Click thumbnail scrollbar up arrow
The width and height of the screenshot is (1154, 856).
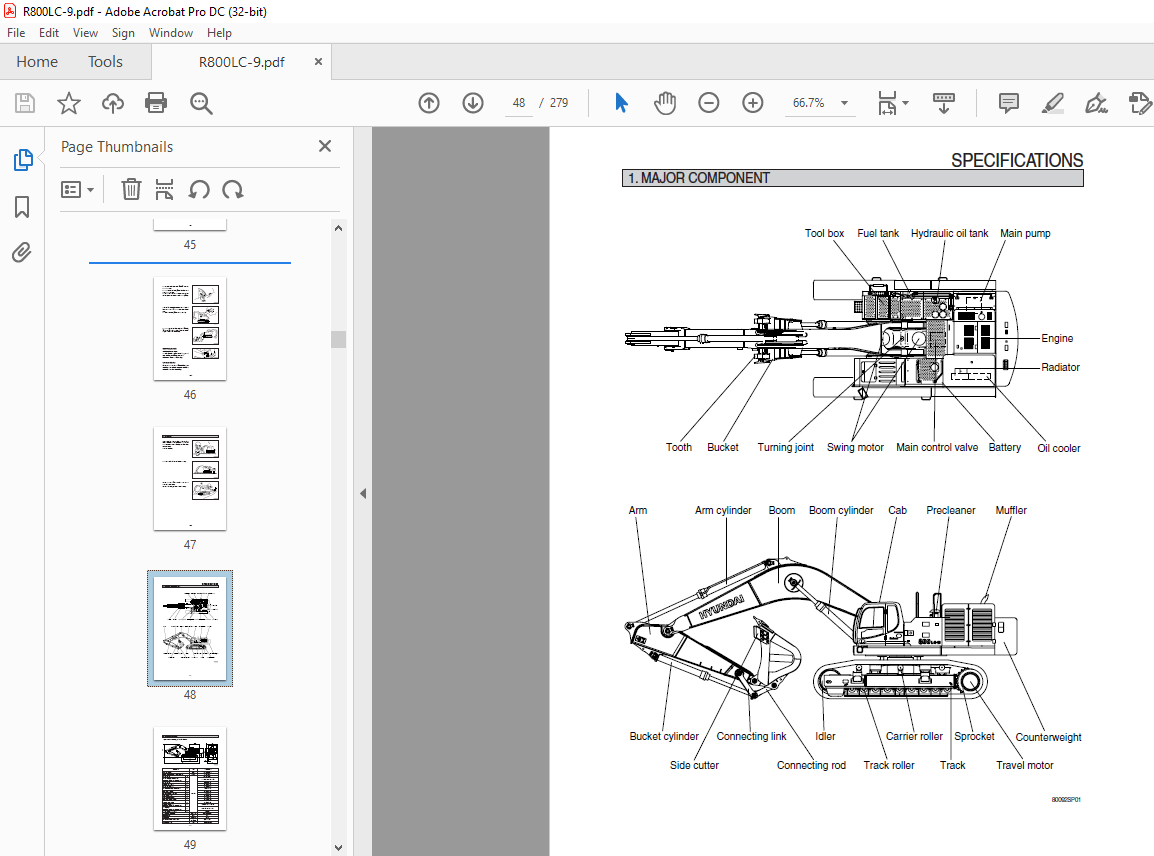[339, 228]
